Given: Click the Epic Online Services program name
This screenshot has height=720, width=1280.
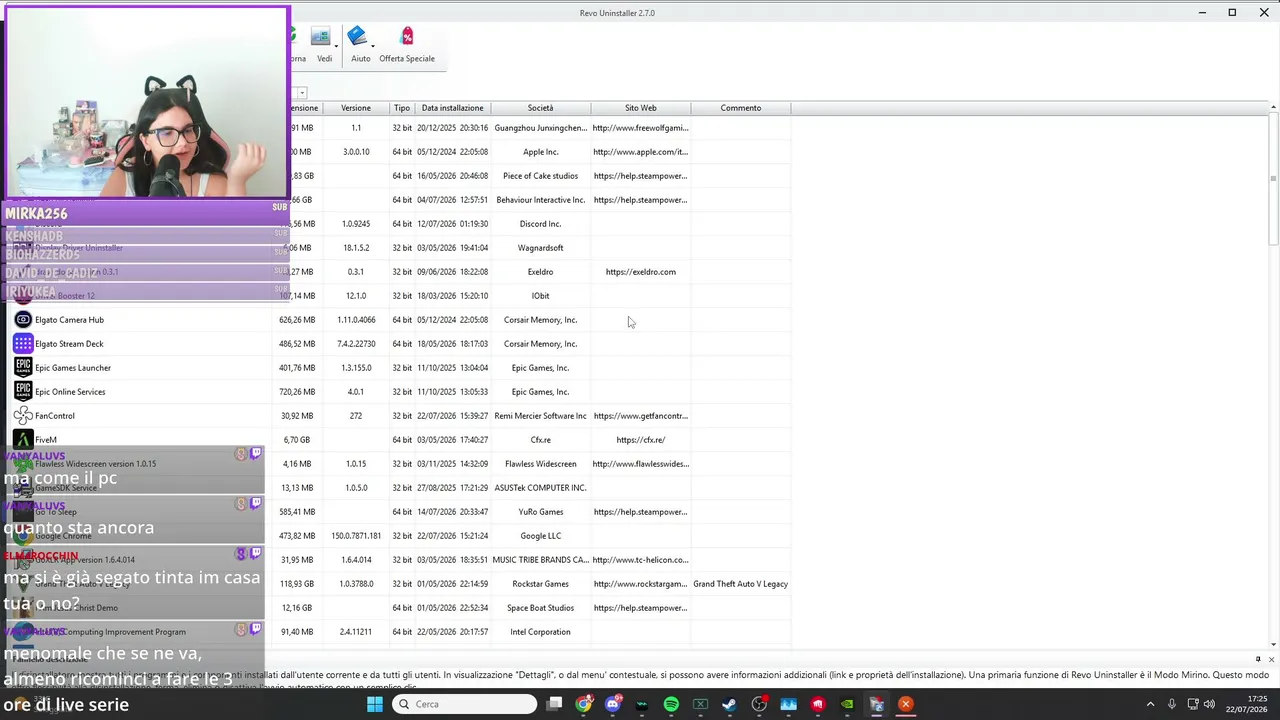Looking at the screenshot, I should pos(70,392).
